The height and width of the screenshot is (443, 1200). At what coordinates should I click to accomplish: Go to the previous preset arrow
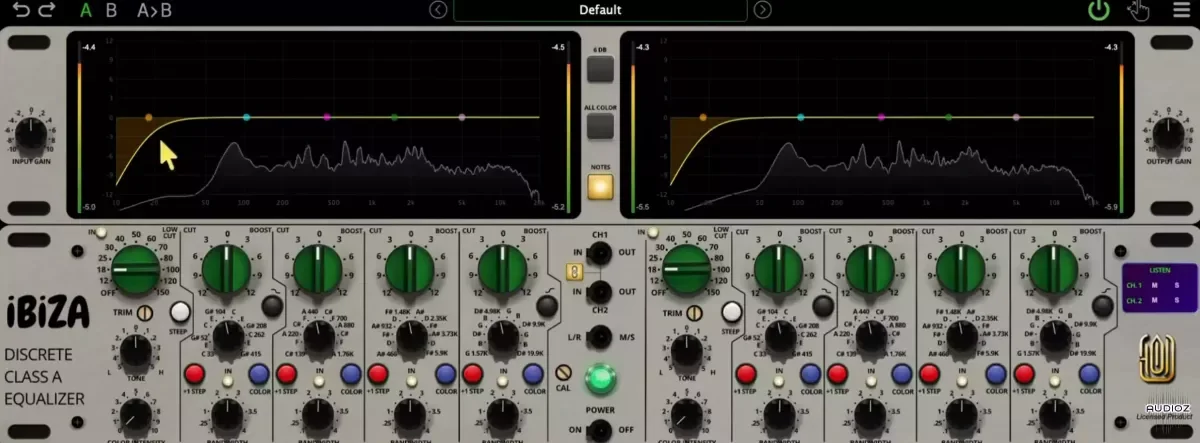tap(437, 10)
